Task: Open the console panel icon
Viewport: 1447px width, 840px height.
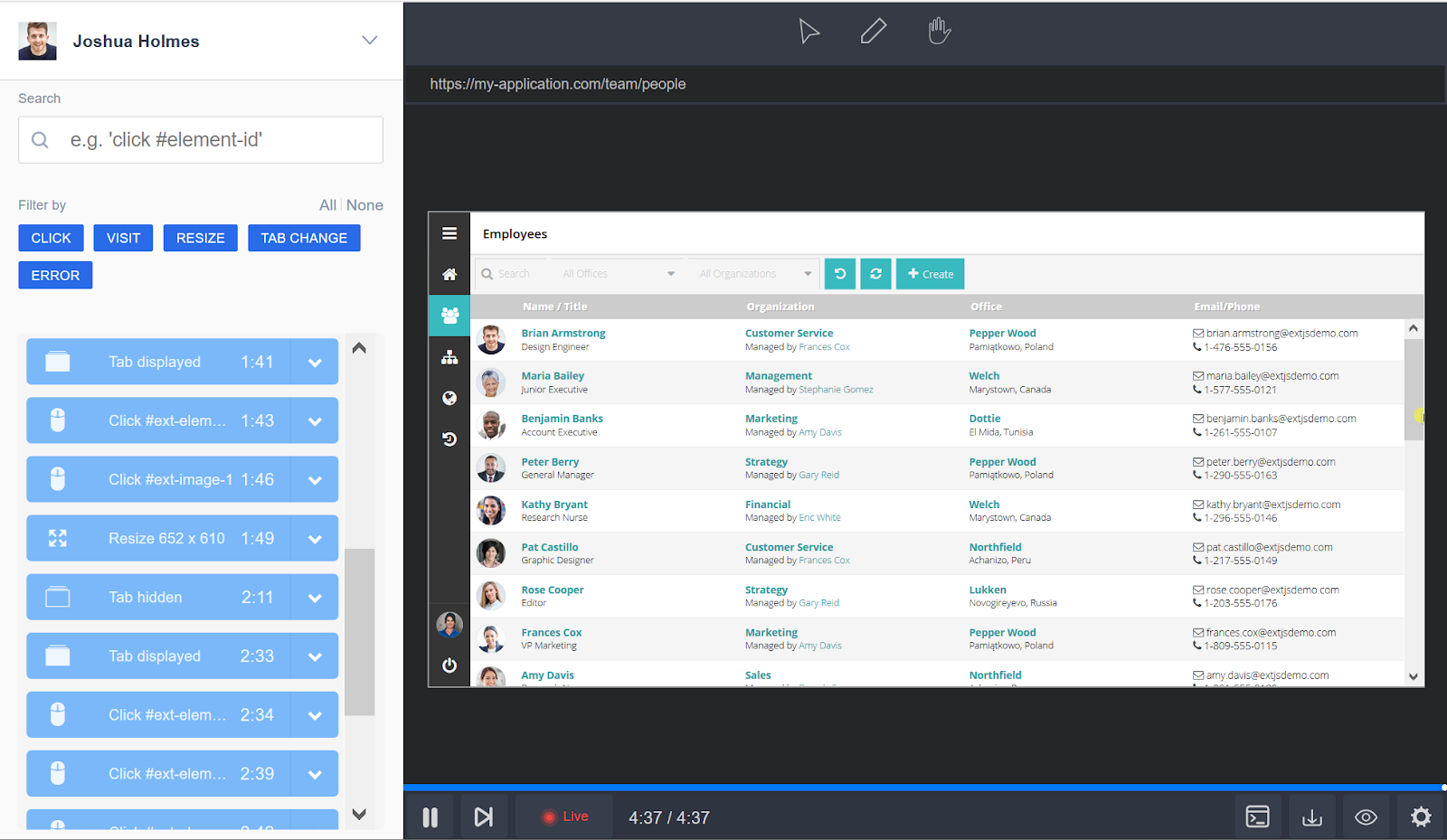Action: 1257,817
